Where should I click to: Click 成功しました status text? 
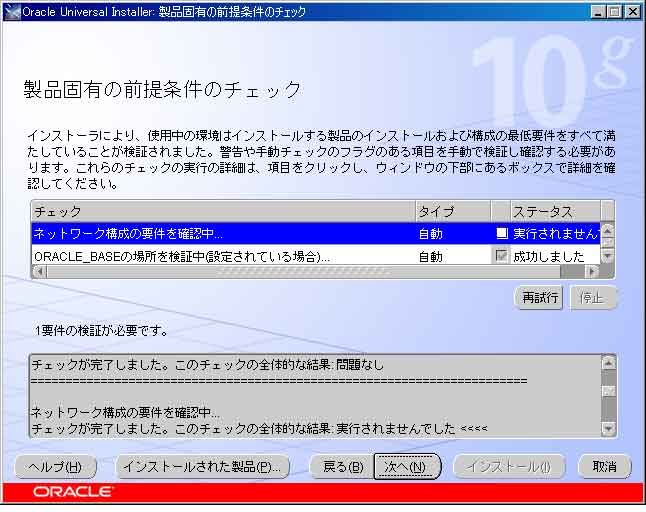pos(548,257)
